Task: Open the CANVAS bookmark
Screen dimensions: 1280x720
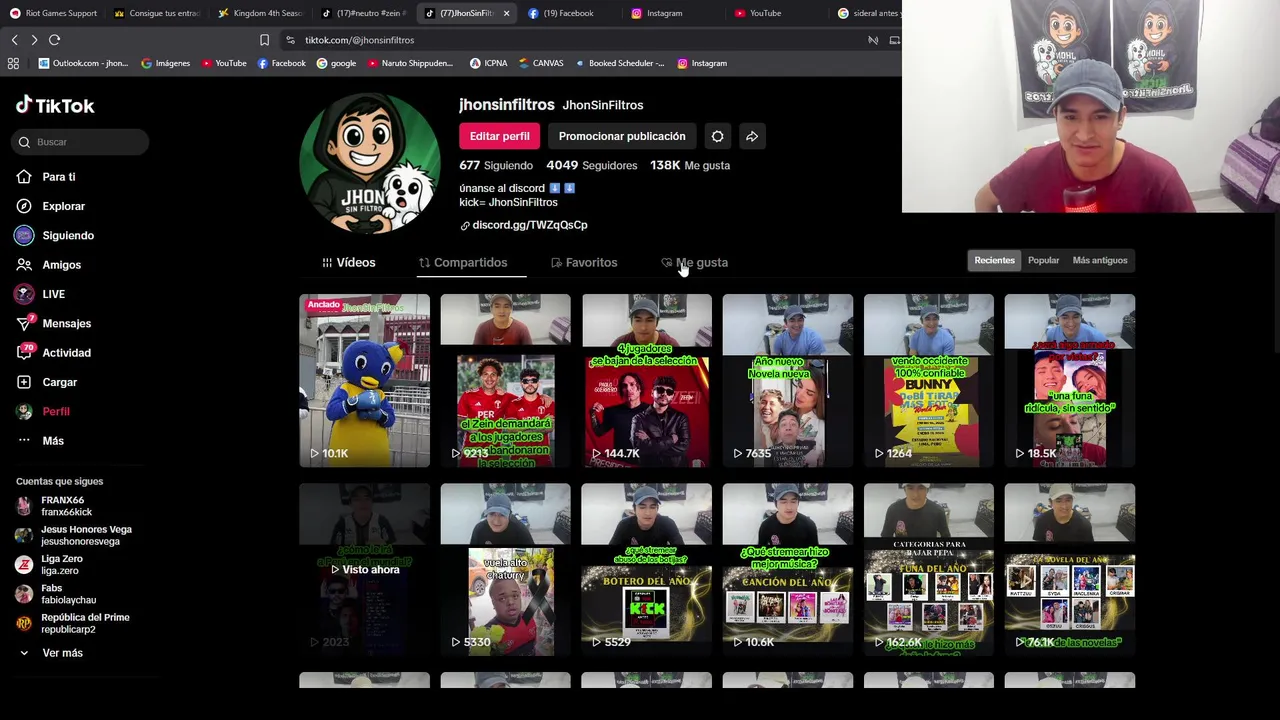Action: pyautogui.click(x=540, y=63)
